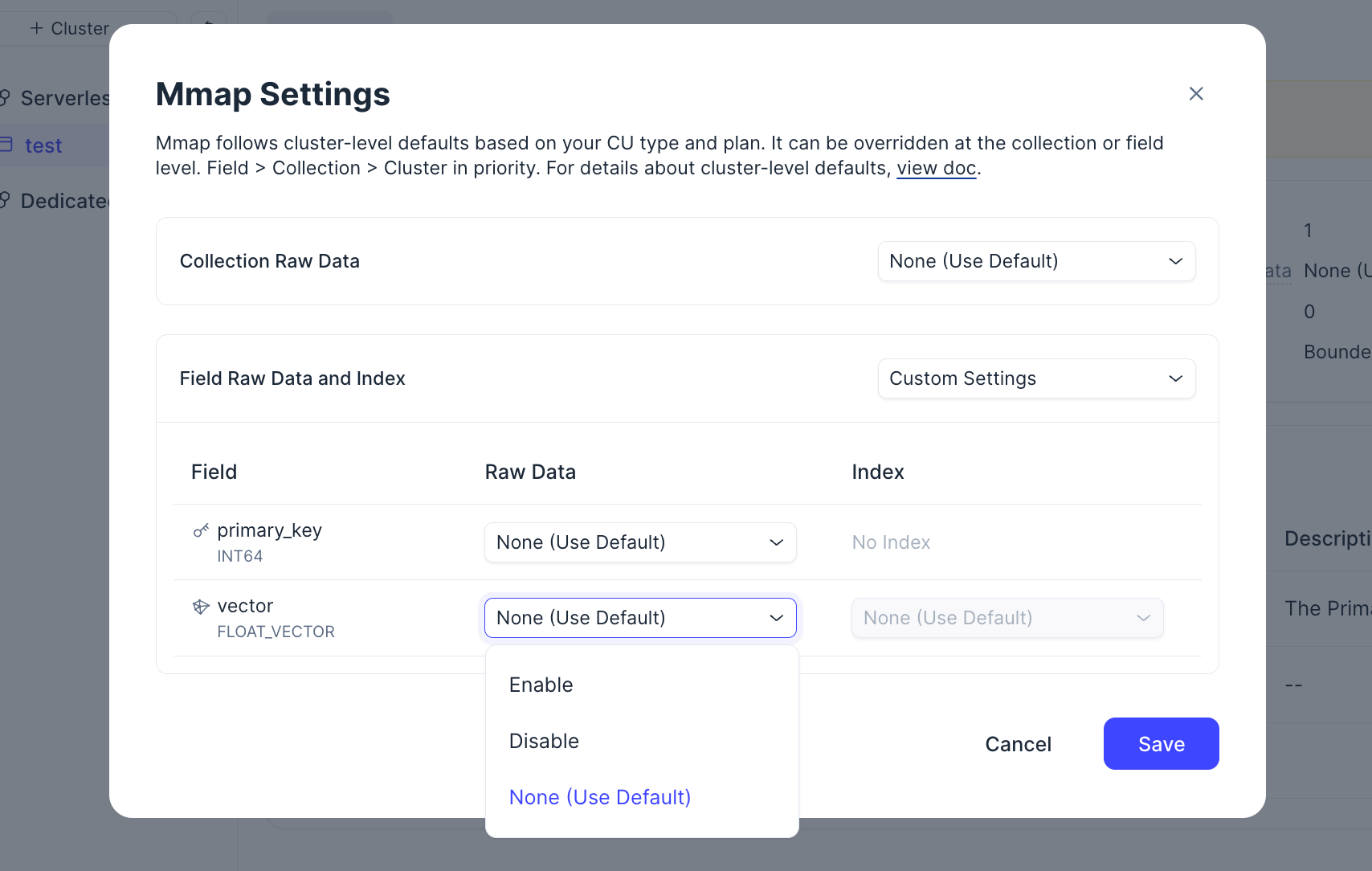The width and height of the screenshot is (1372, 871).
Task: Expand primary_key Raw Data dropdown
Action: [639, 542]
